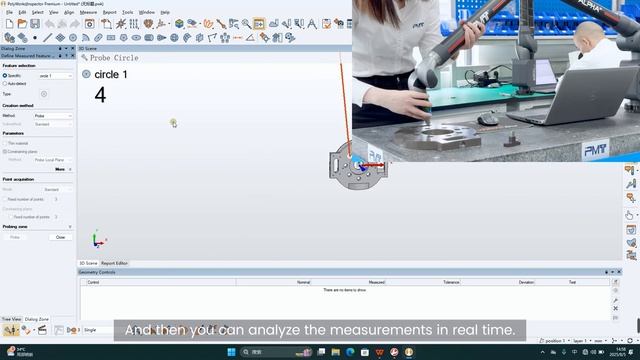This screenshot has height=360, width=640.
Task: Click the Save disk icon
Action: coord(35,24)
